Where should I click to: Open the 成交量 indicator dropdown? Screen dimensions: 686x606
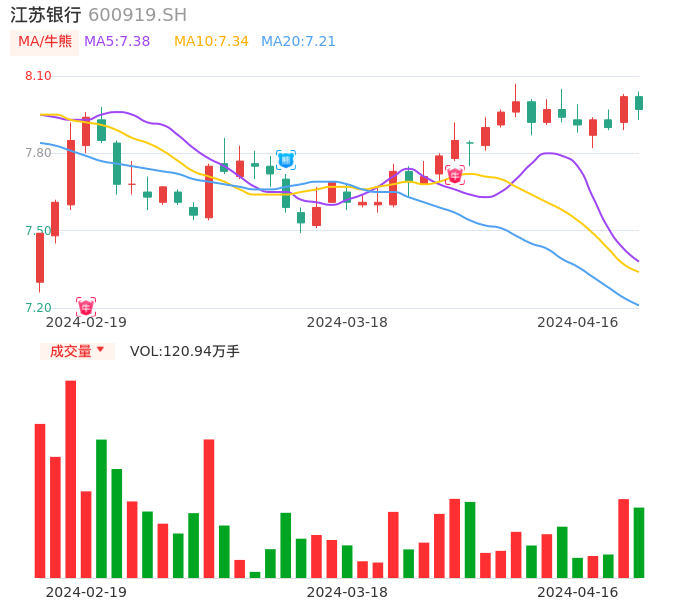point(77,351)
